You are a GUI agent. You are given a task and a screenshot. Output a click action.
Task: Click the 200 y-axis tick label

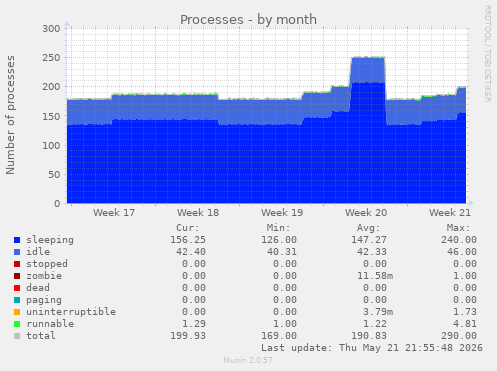point(51,87)
